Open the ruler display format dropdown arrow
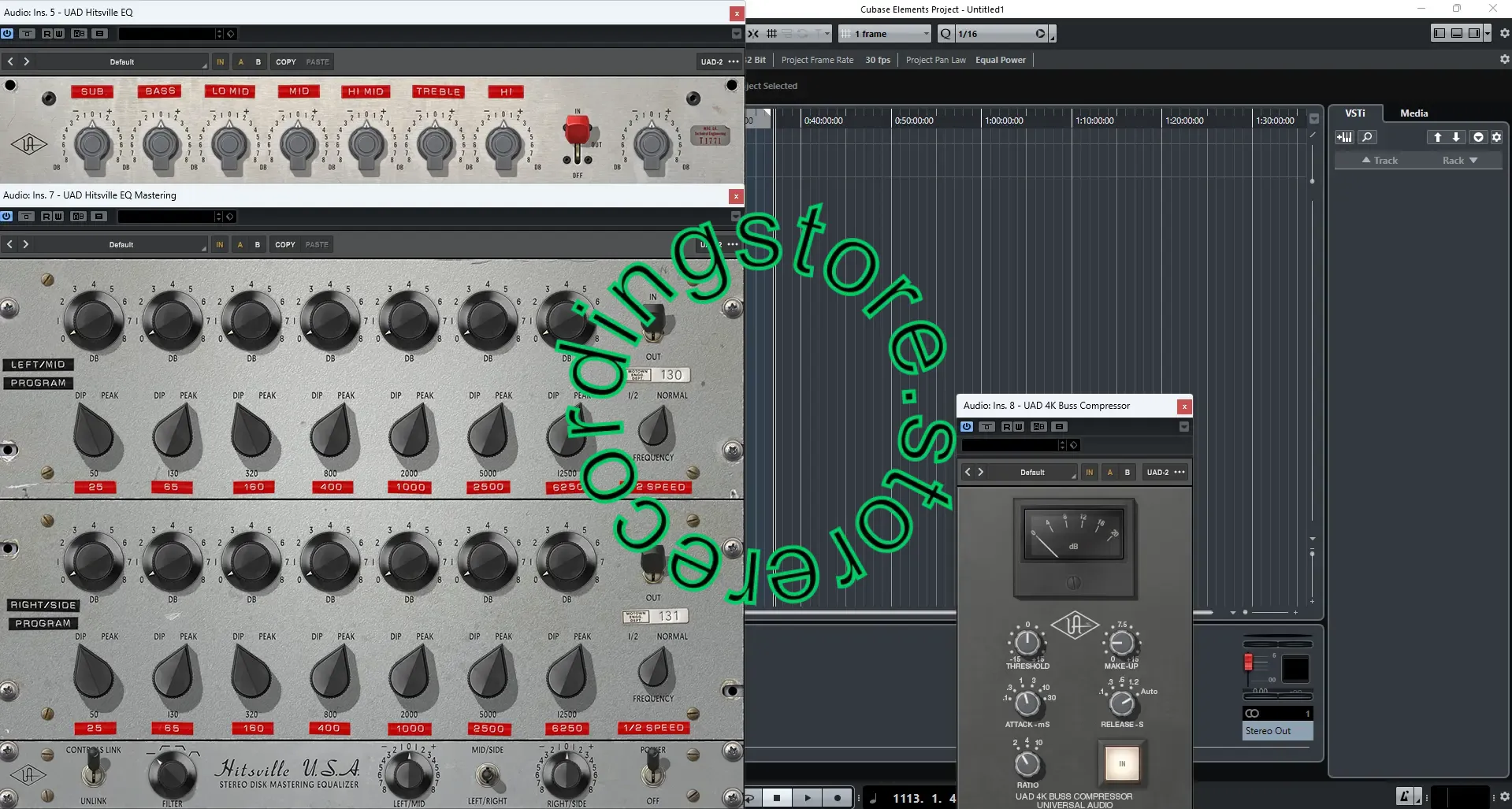 tap(1314, 119)
